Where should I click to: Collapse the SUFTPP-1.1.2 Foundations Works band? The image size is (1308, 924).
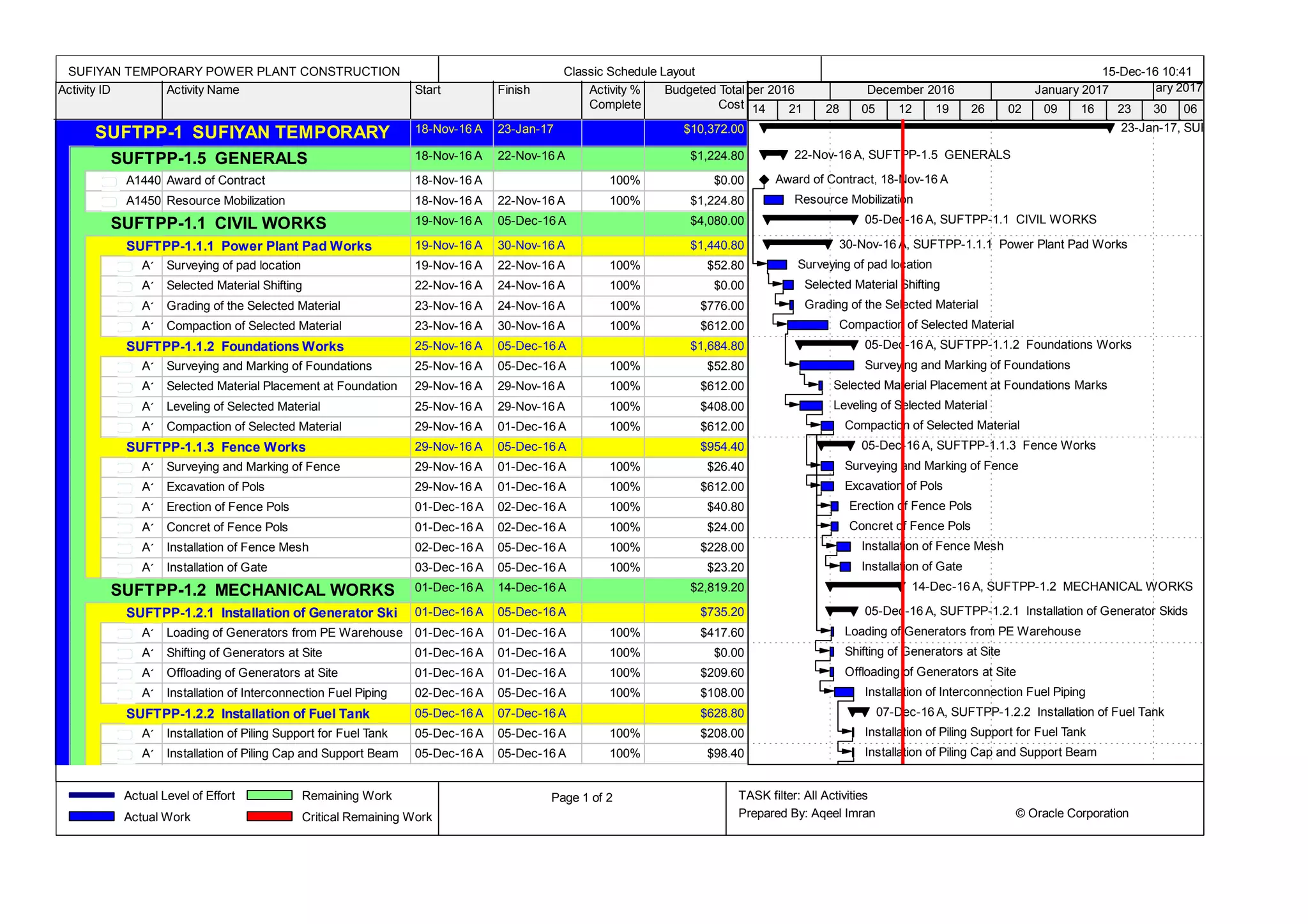click(x=234, y=346)
